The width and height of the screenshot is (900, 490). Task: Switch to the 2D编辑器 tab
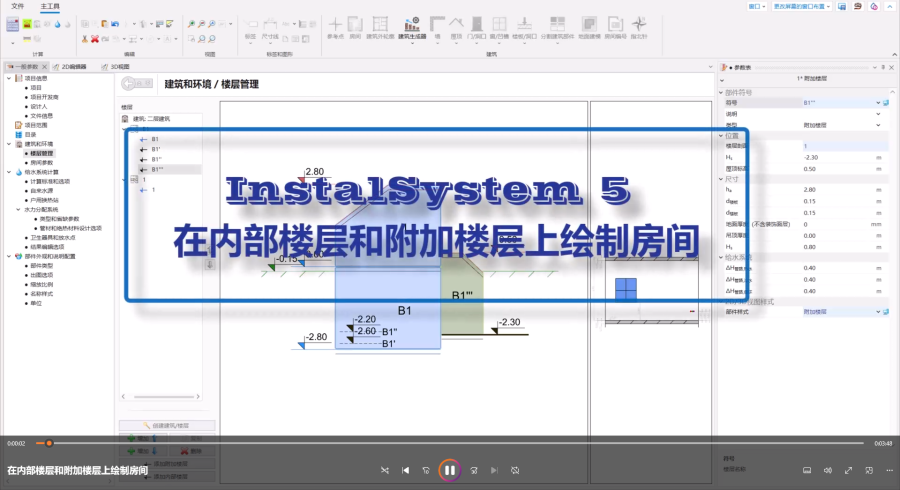(x=72, y=67)
